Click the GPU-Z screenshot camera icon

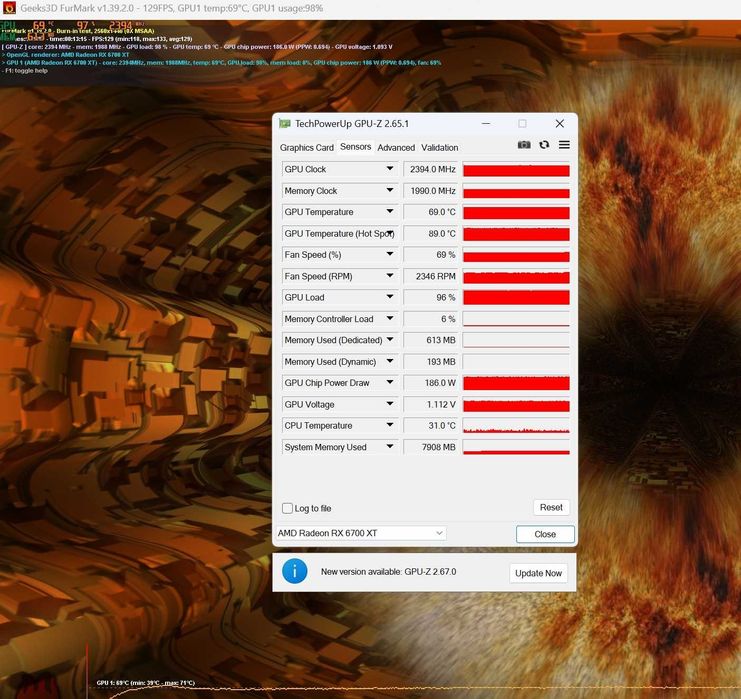(x=524, y=145)
